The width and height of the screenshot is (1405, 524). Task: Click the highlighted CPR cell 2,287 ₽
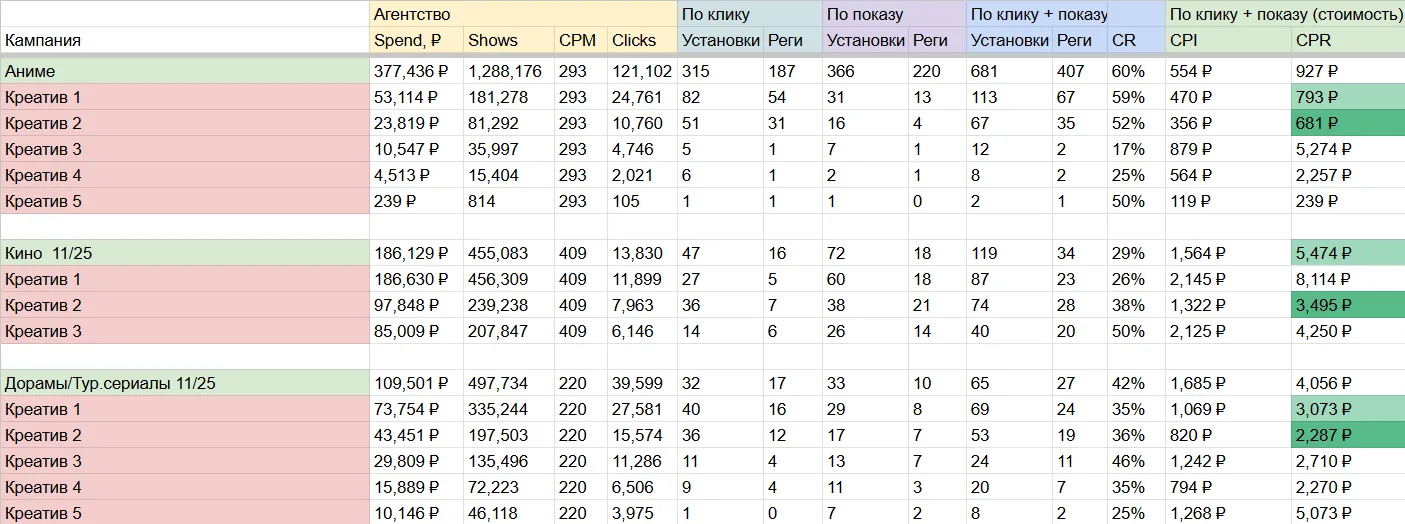[x=1348, y=435]
